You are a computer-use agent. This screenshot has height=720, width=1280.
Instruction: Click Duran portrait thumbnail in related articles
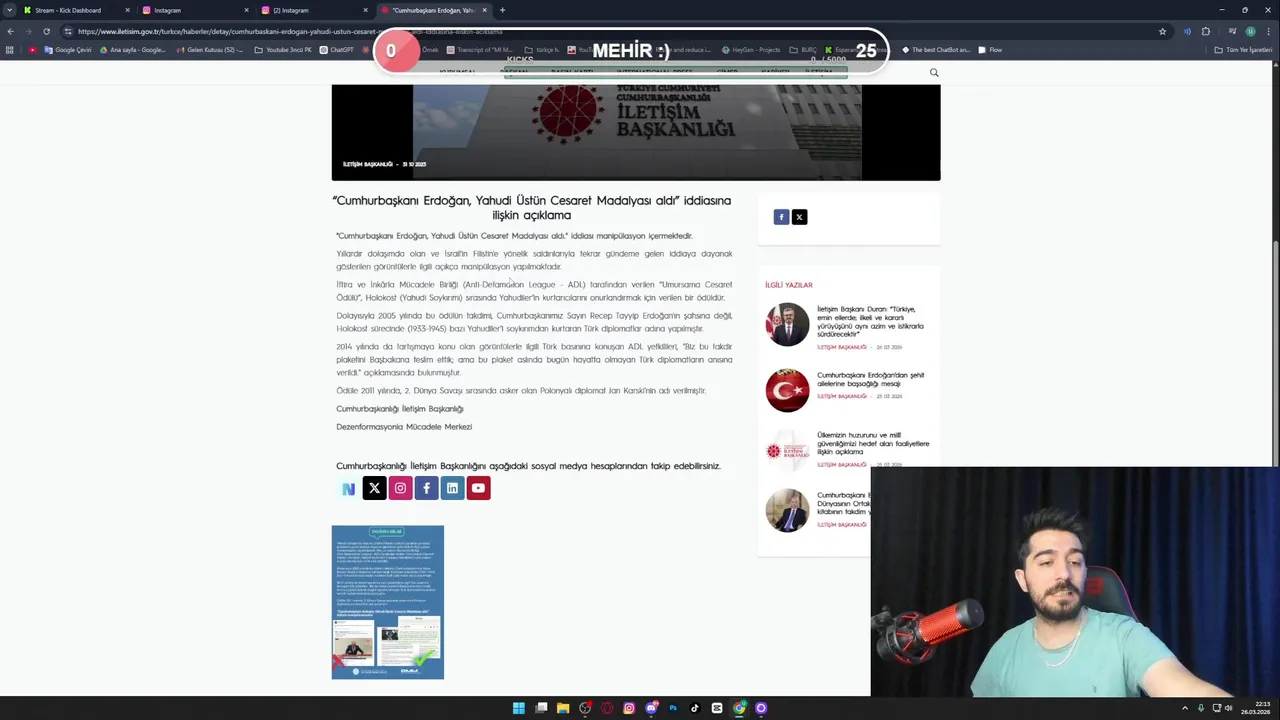(x=787, y=325)
